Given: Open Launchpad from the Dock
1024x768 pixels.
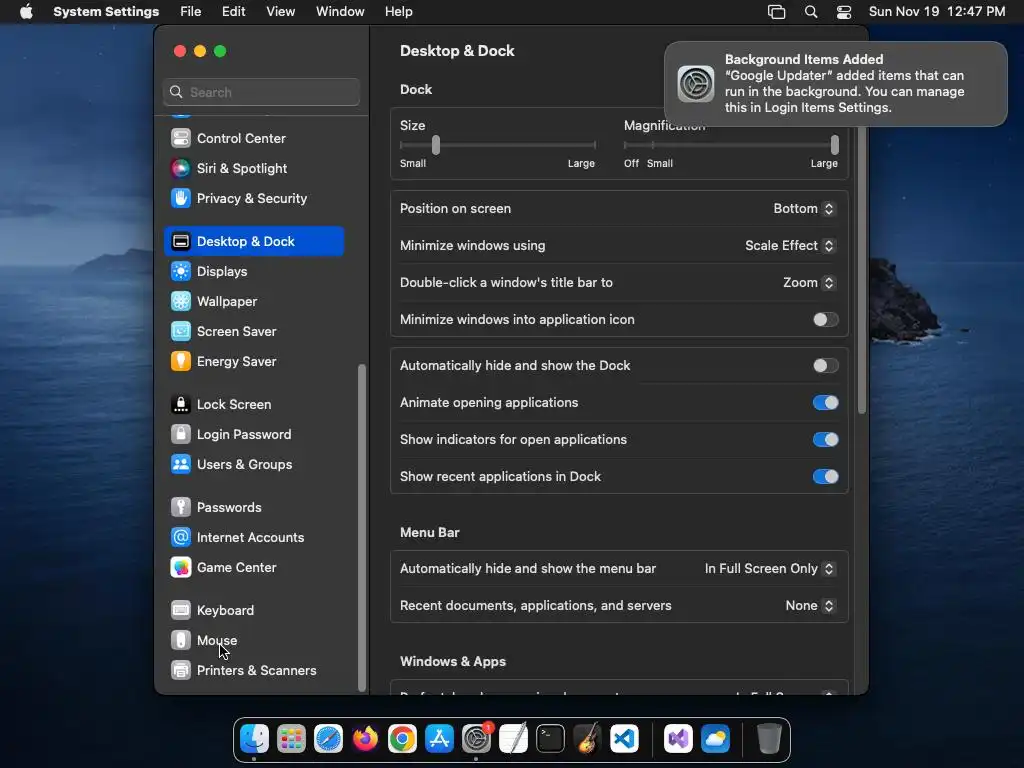Looking at the screenshot, I should [291, 739].
